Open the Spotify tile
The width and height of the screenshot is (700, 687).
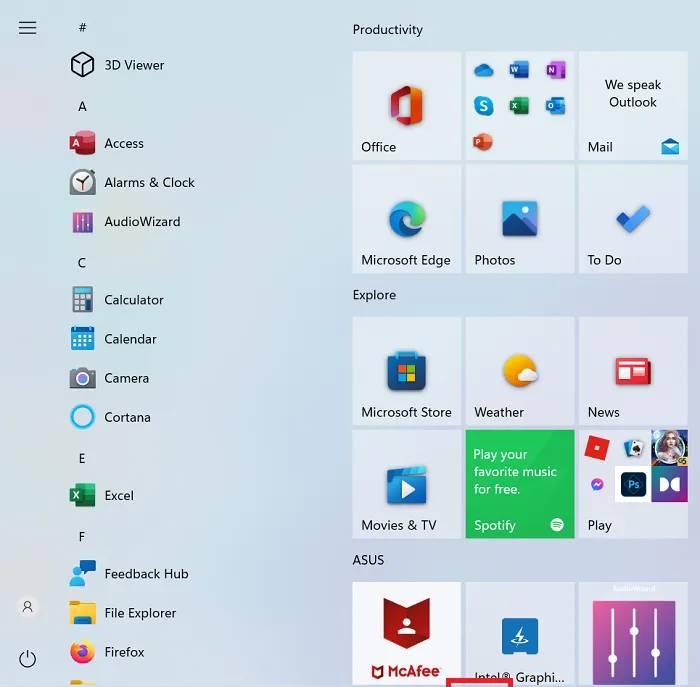point(520,484)
